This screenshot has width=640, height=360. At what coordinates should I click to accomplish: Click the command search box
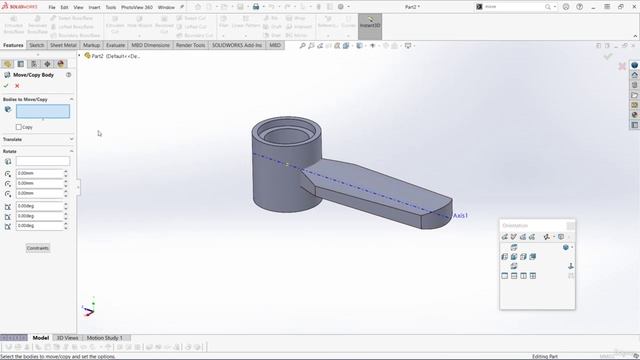[x=515, y=7]
